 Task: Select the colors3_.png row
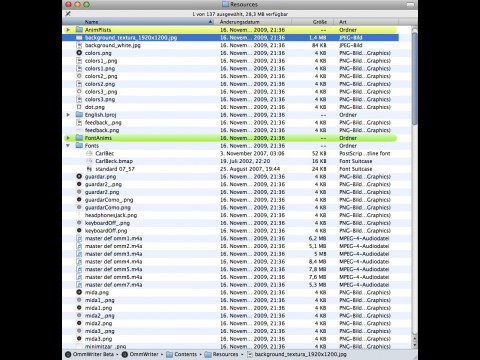tap(230, 92)
